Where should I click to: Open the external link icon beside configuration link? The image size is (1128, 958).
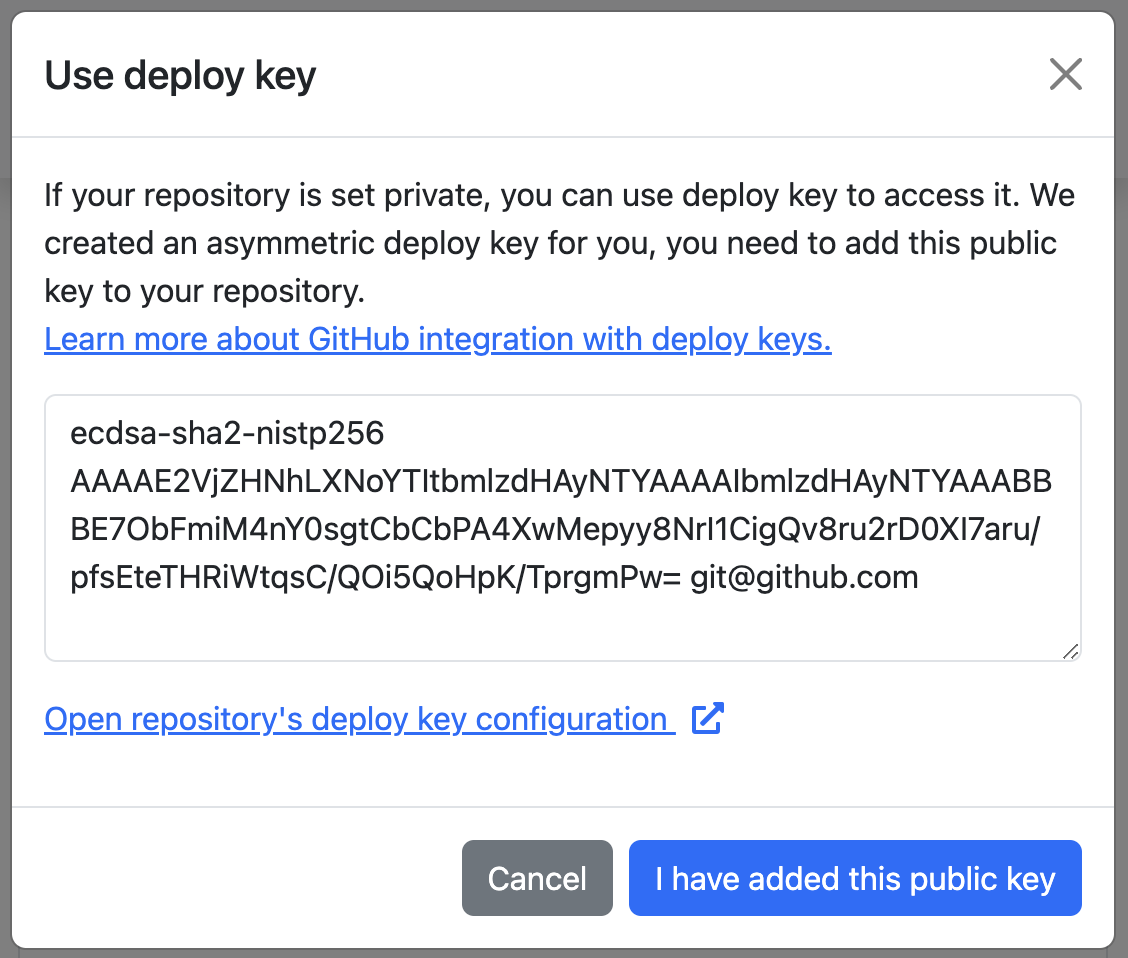708,719
